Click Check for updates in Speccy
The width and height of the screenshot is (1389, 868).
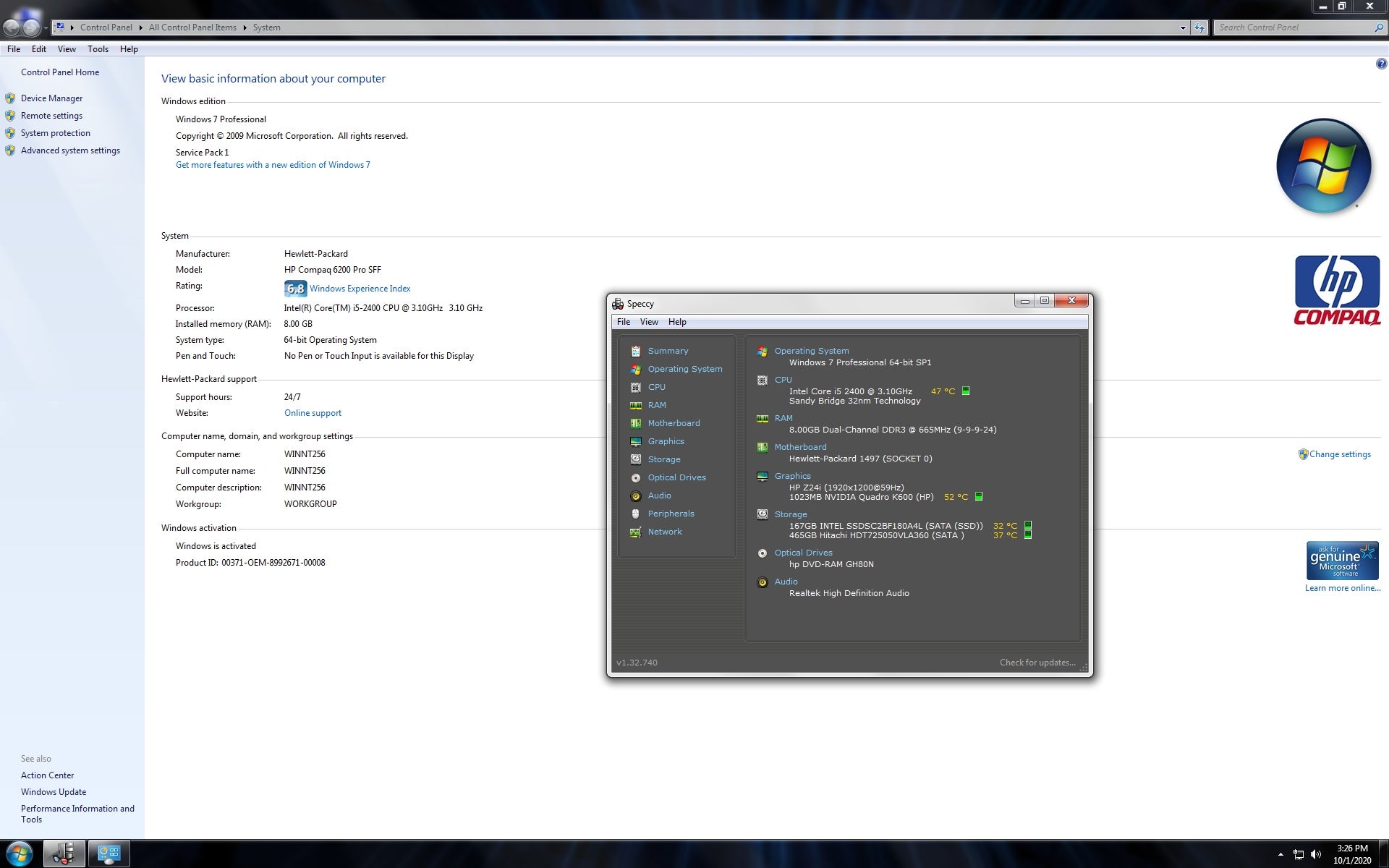(1037, 663)
